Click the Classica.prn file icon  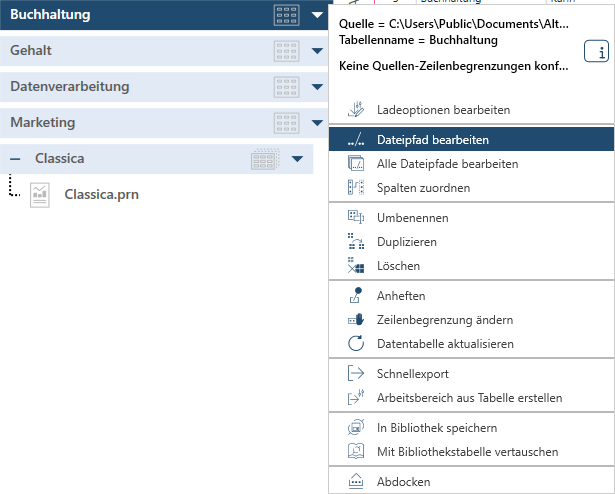tap(40, 194)
